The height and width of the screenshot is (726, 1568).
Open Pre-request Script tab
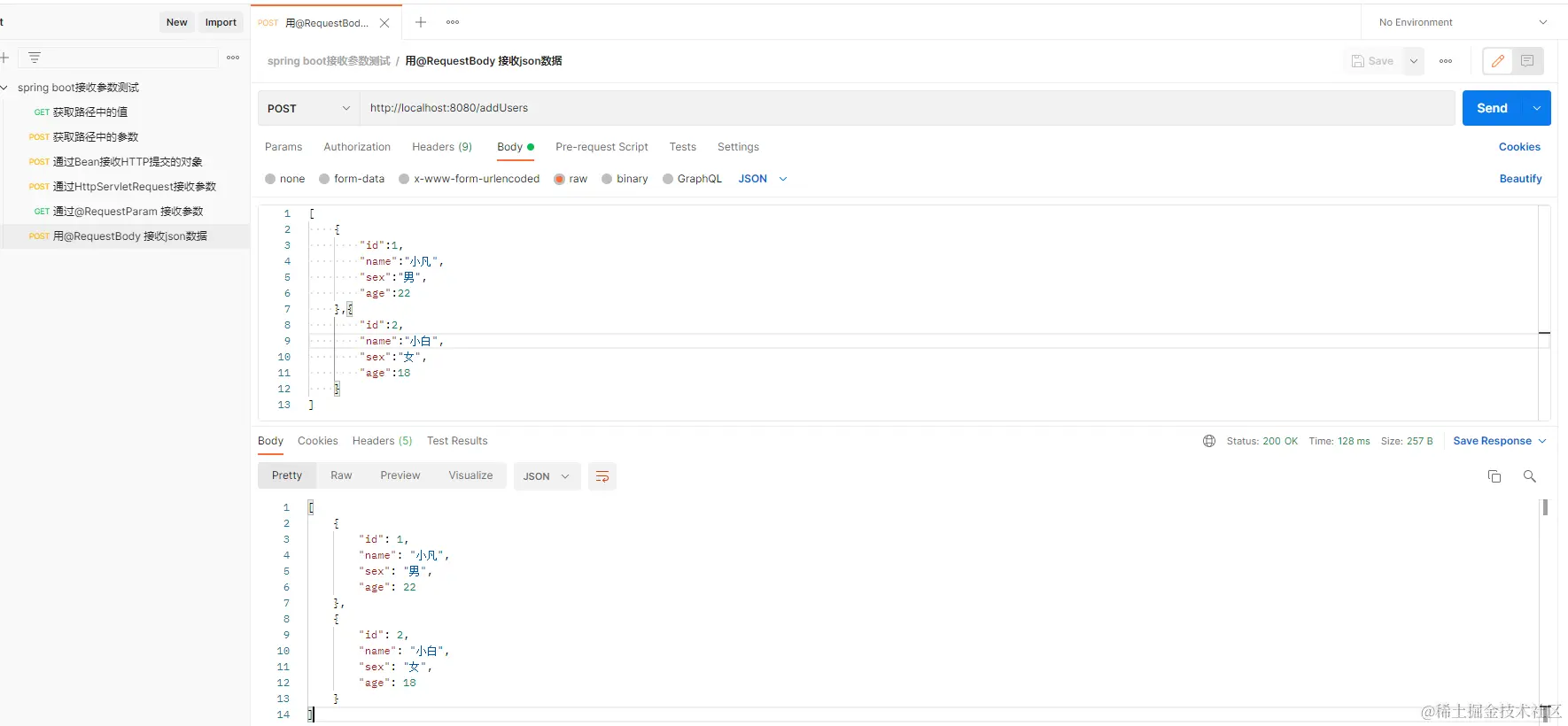pos(602,147)
